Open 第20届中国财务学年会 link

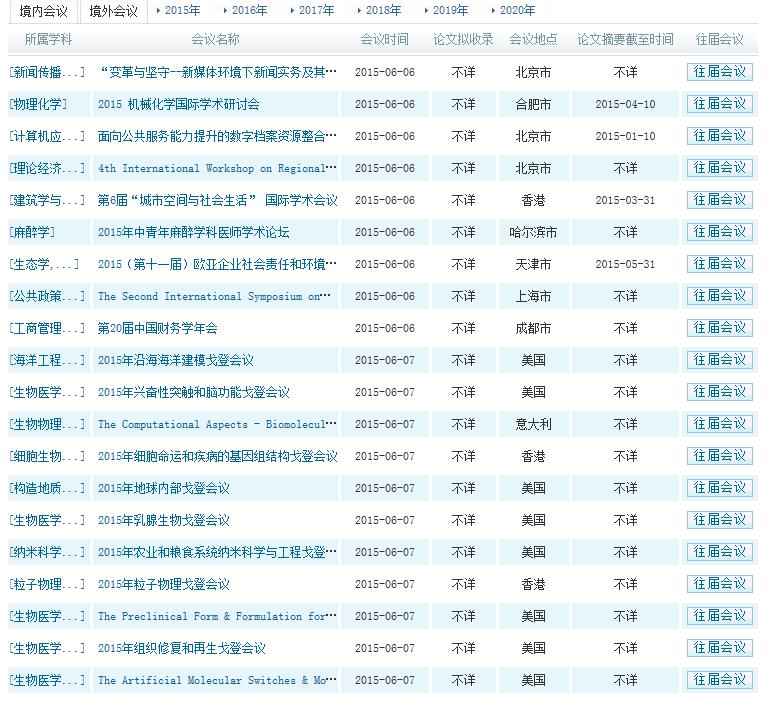(157, 328)
